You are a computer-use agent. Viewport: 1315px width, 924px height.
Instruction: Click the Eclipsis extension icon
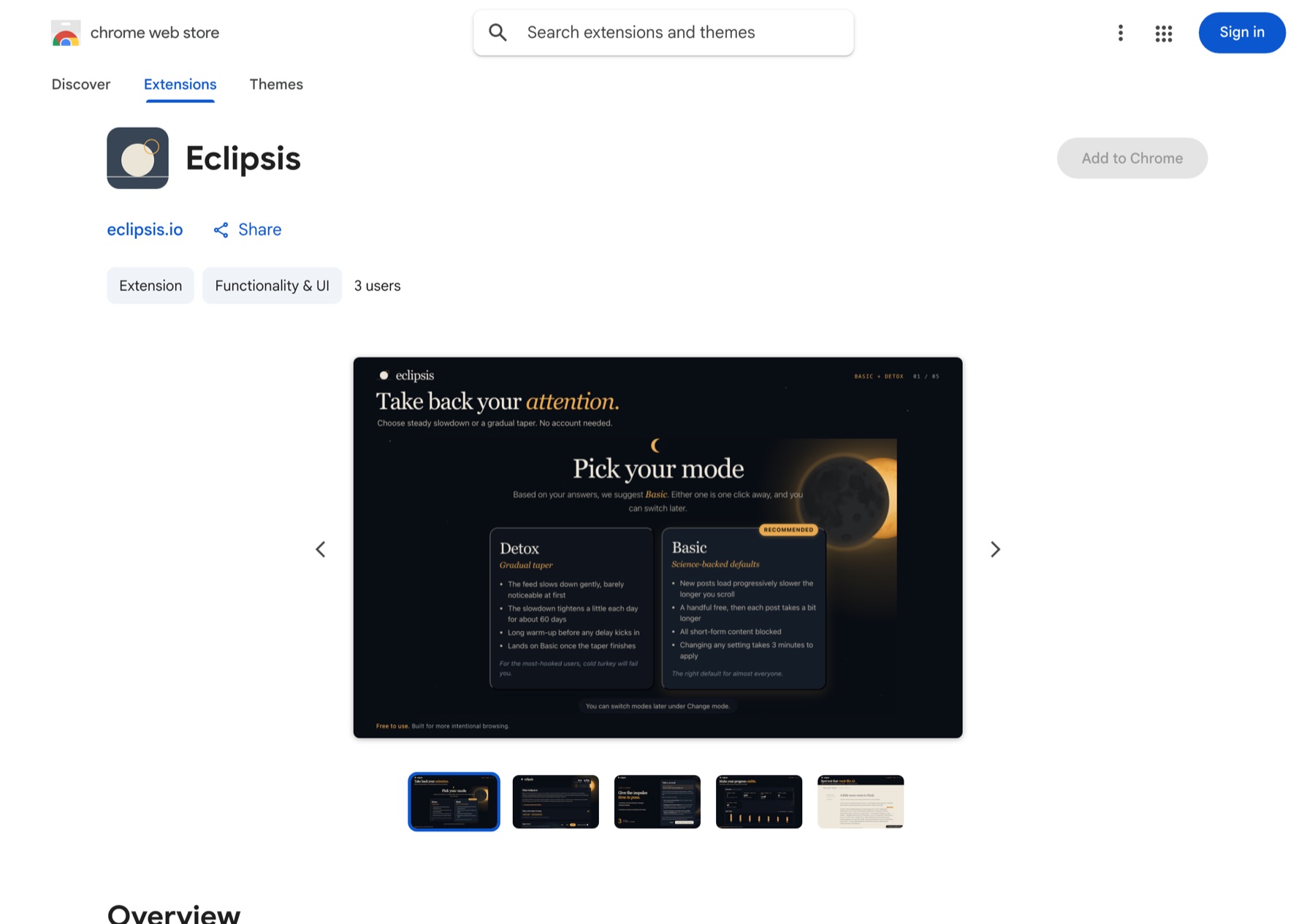coord(137,158)
